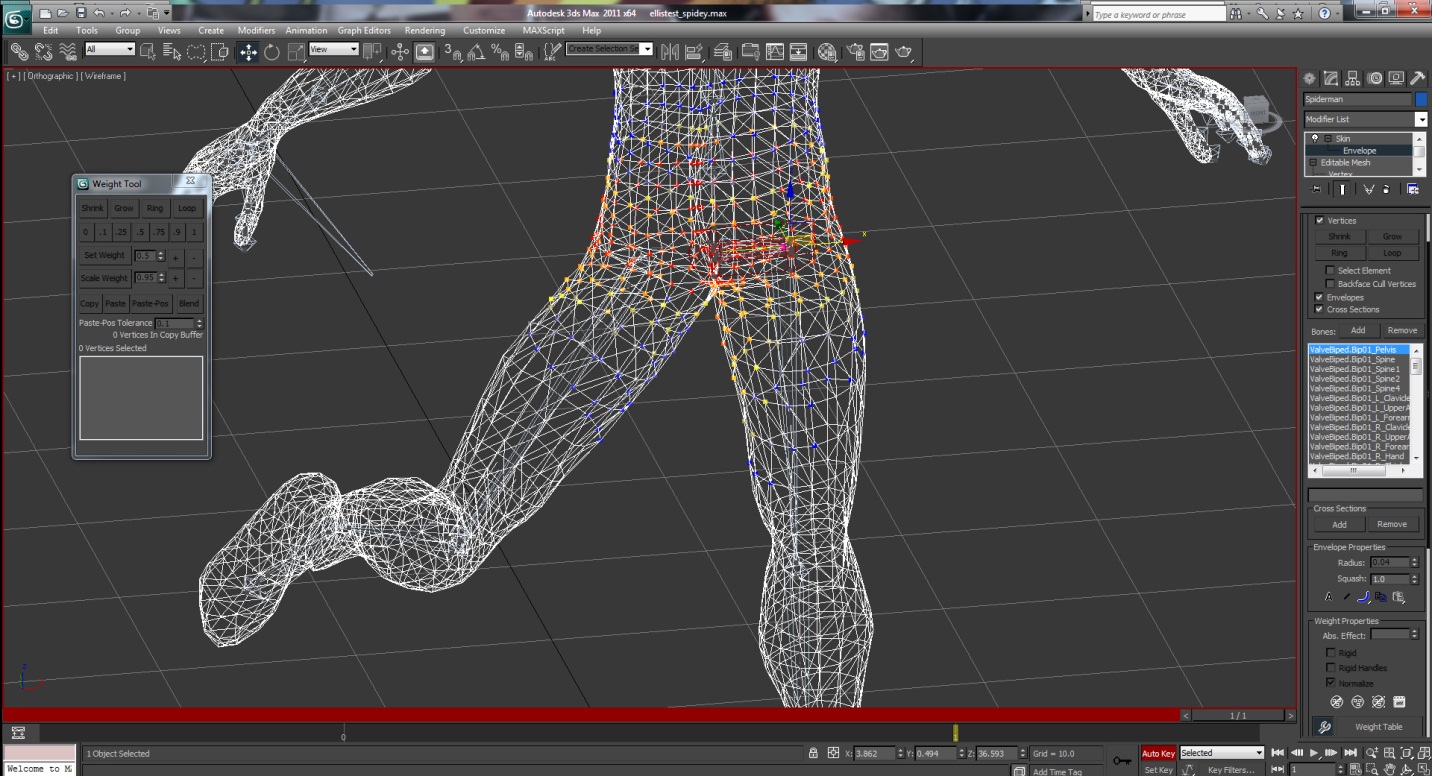The height and width of the screenshot is (776, 1432).
Task: Open the Customize menu
Action: click(x=484, y=31)
